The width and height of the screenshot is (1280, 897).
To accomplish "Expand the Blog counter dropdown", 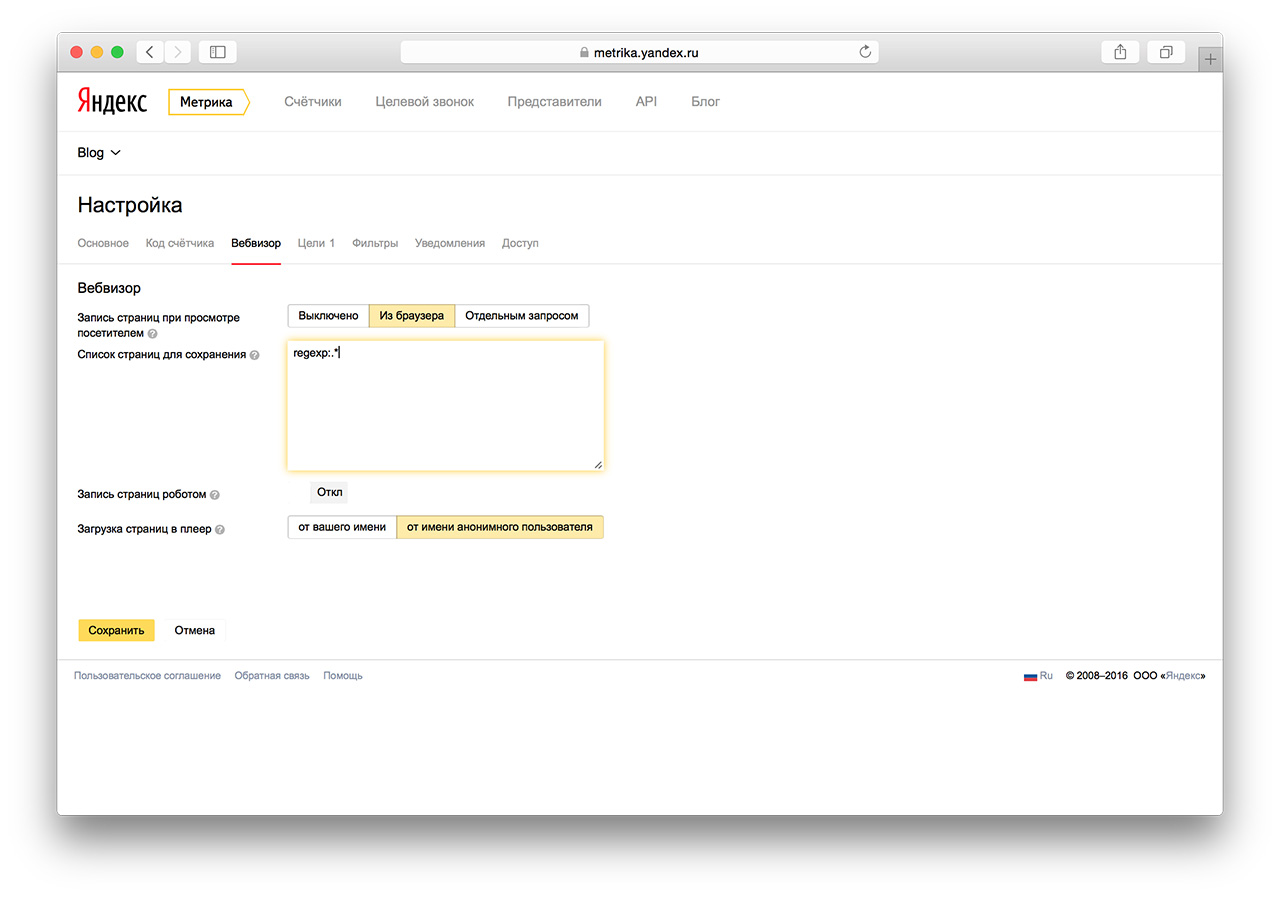I will (x=99, y=153).
